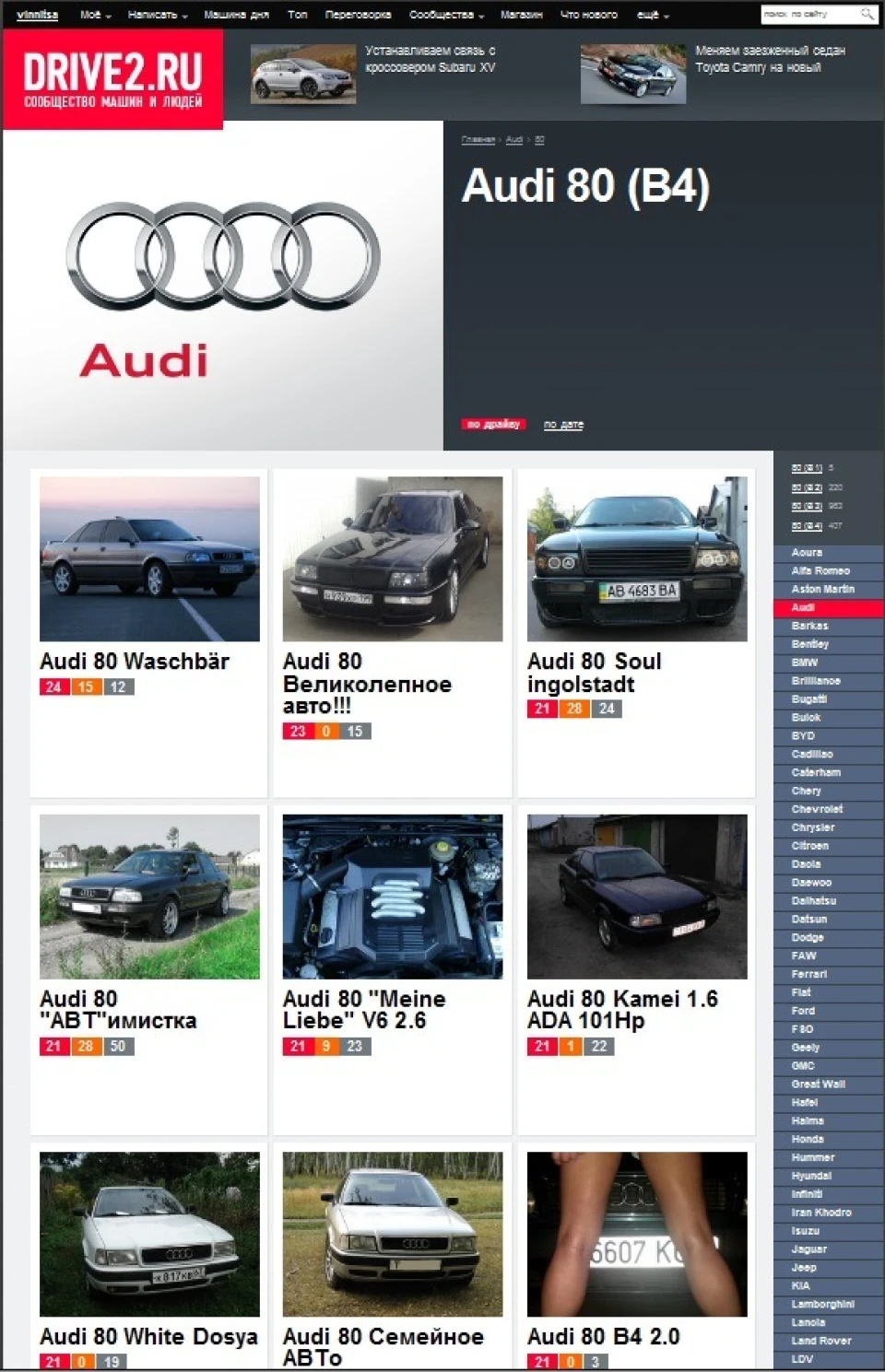Select Honda in the brand list

(829, 1140)
